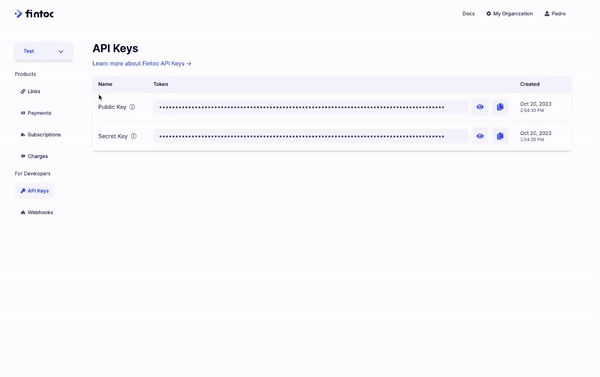
Task: Click the For Developers section label
Action: click(33, 174)
